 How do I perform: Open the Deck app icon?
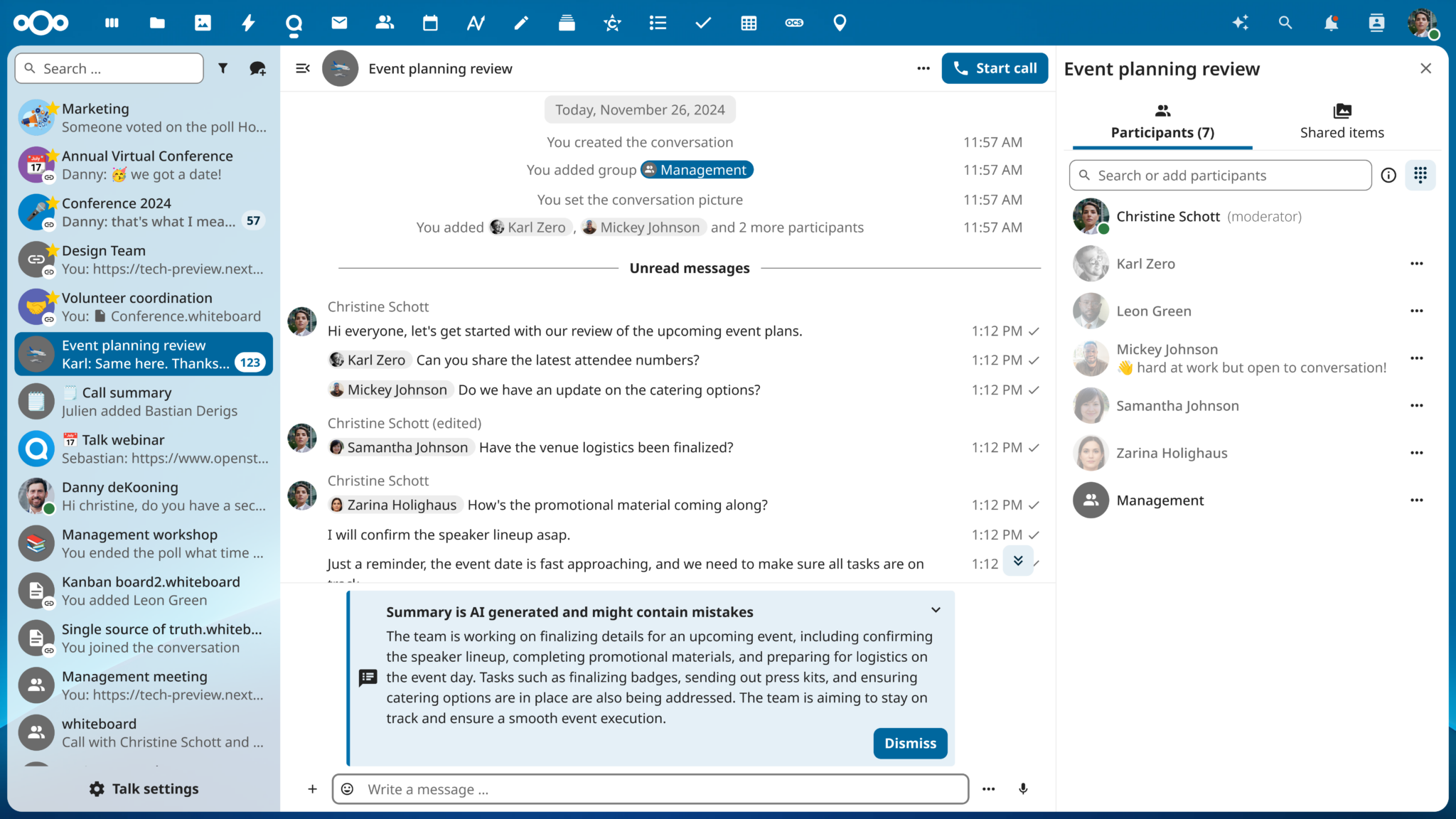567,22
